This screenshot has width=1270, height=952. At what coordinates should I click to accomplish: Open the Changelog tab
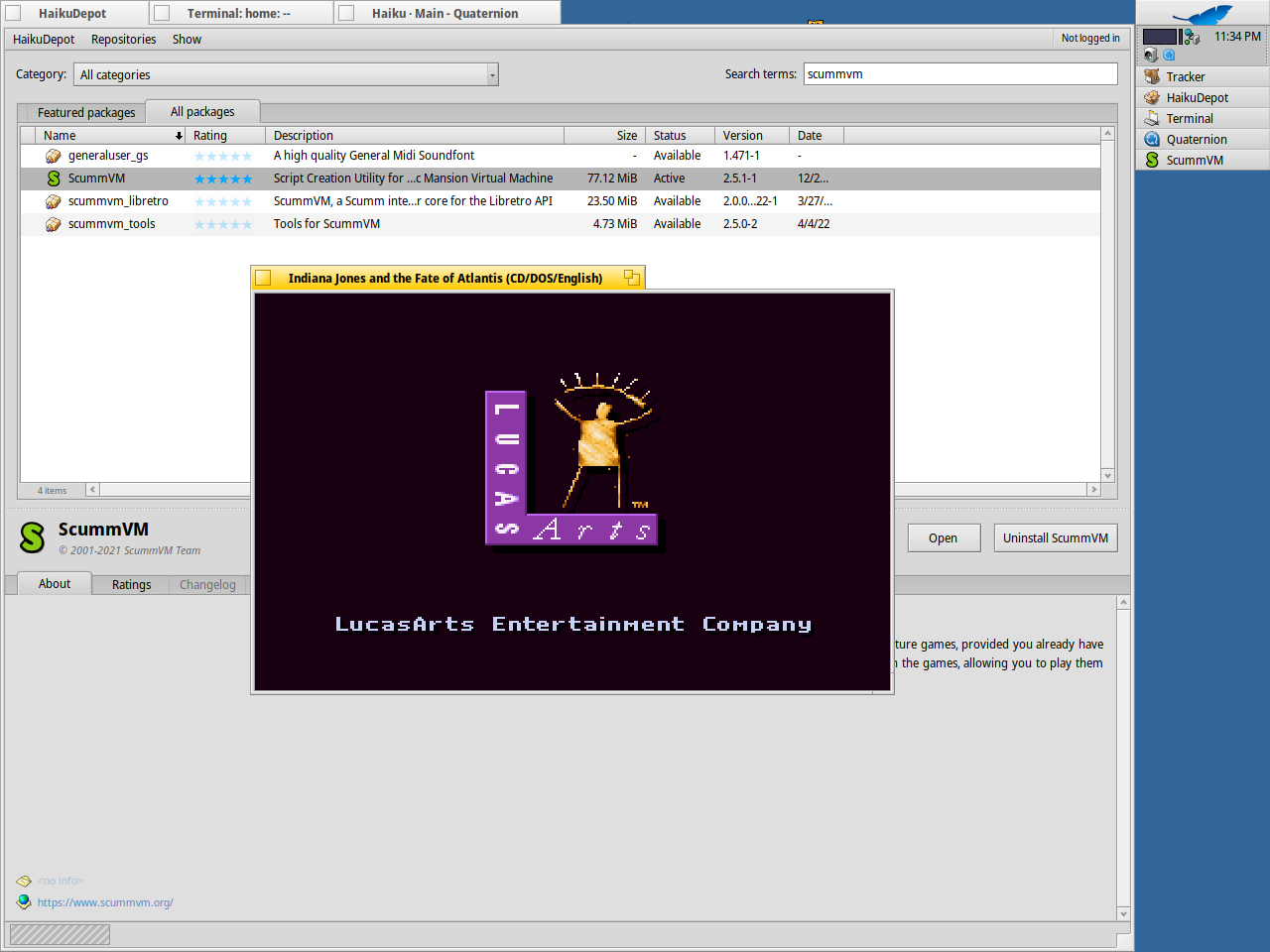coord(207,584)
